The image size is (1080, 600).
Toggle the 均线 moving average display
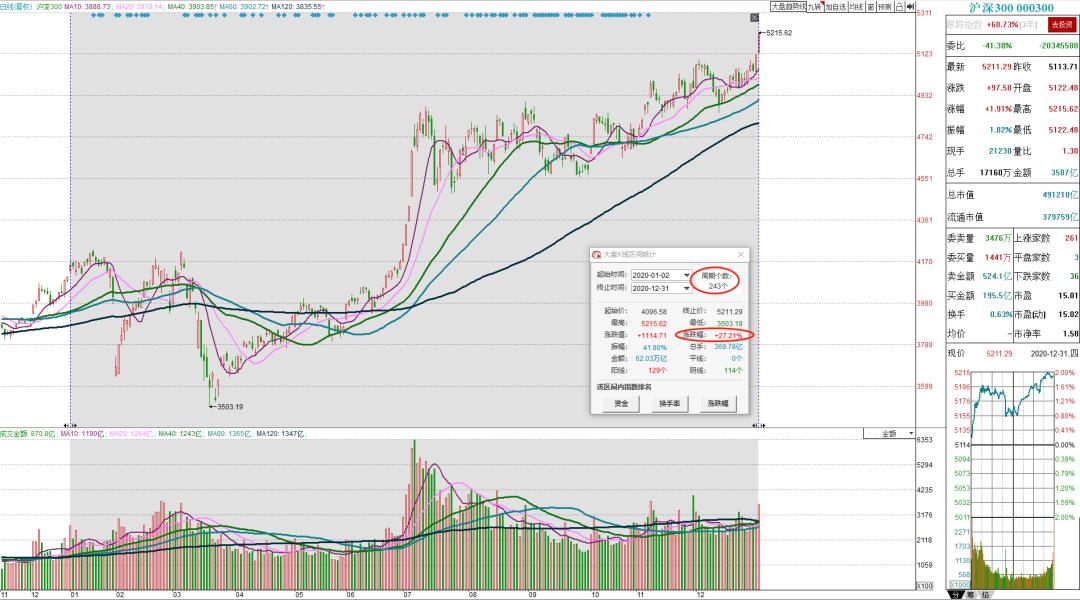point(855,6)
